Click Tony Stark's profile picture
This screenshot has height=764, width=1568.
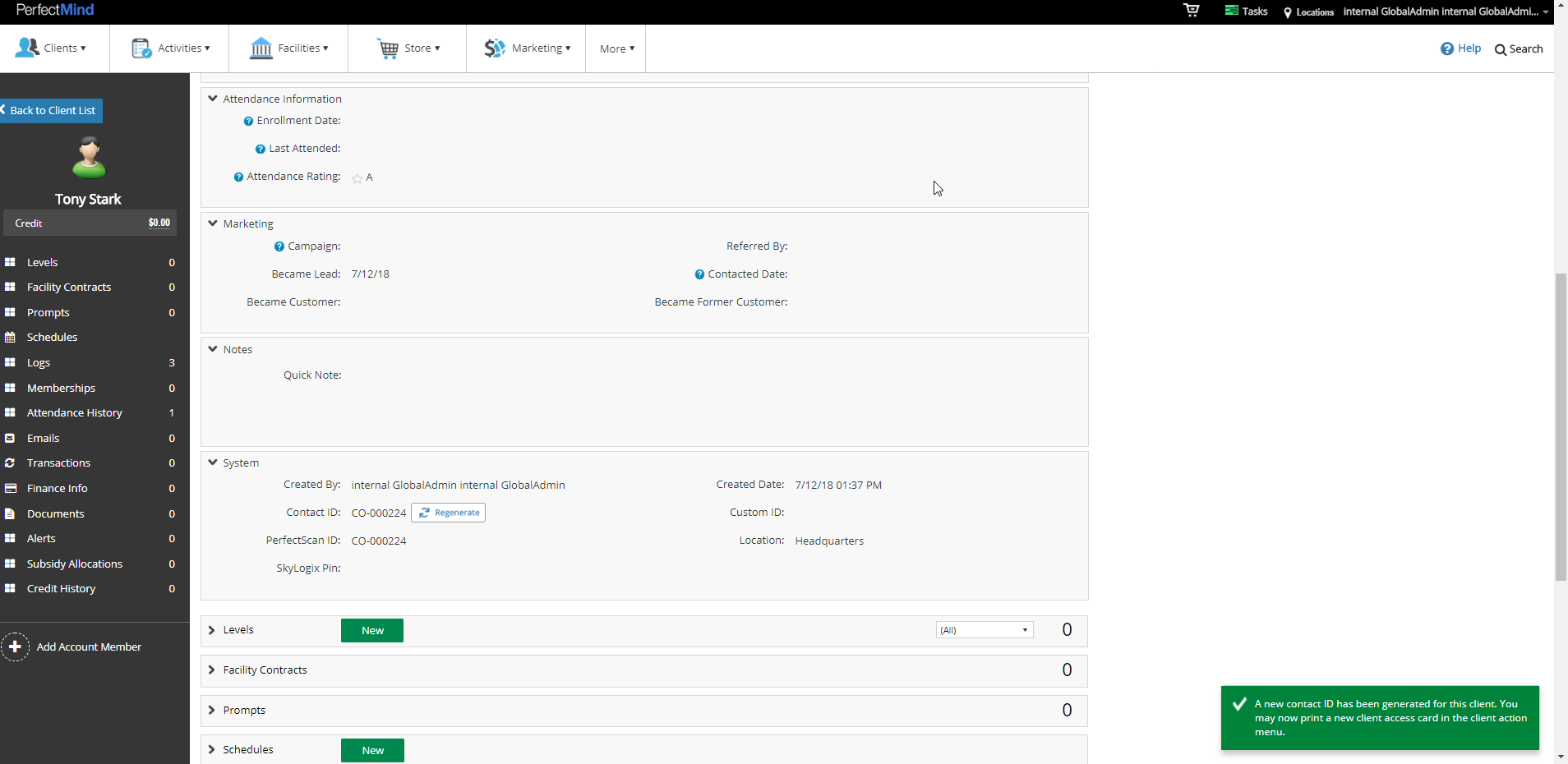(88, 157)
